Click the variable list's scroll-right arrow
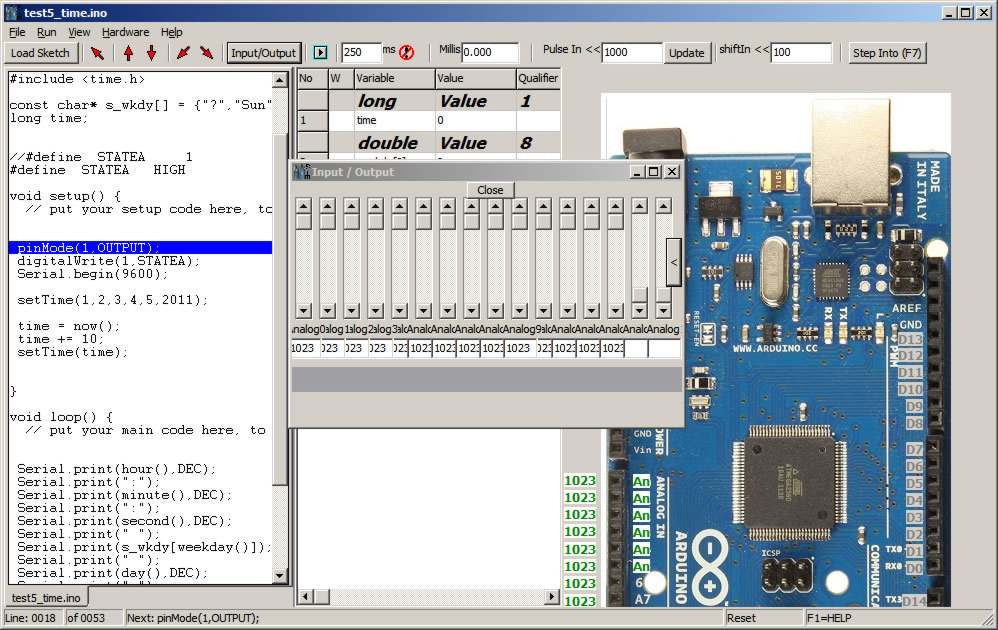 (x=552, y=596)
